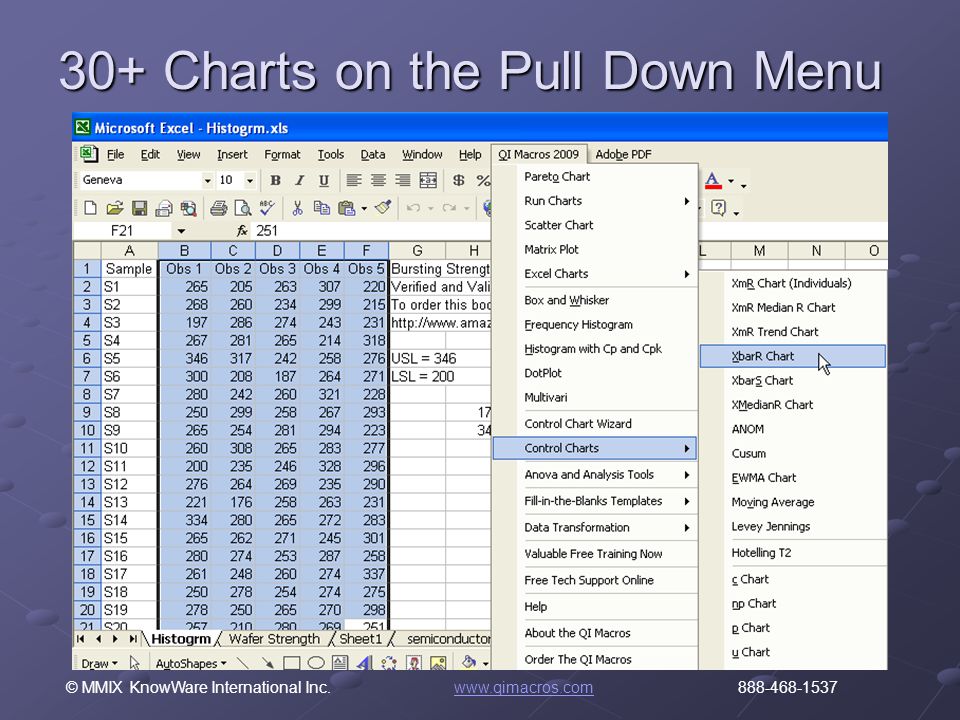Viewport: 960px width, 720px height.
Task: Select the Oval drawing tool
Action: pyautogui.click(x=315, y=663)
